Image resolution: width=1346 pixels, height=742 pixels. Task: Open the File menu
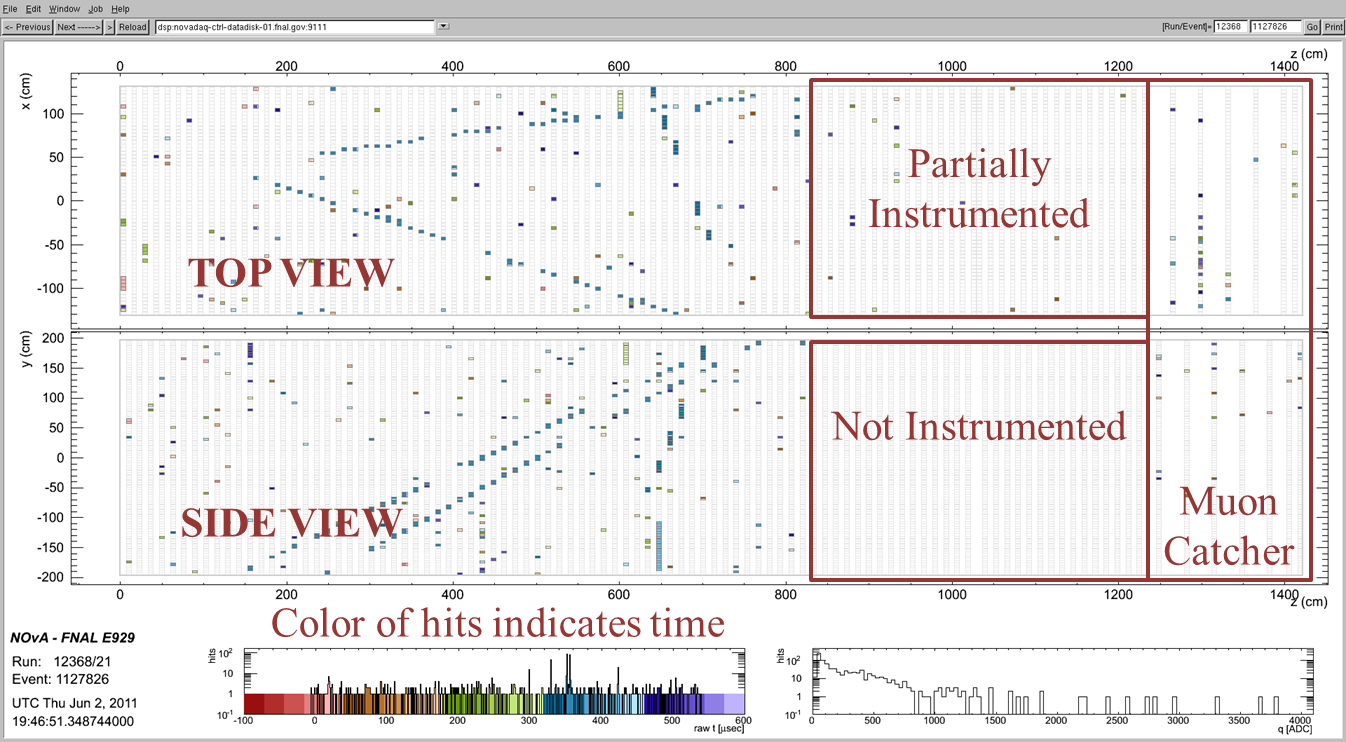(10, 8)
